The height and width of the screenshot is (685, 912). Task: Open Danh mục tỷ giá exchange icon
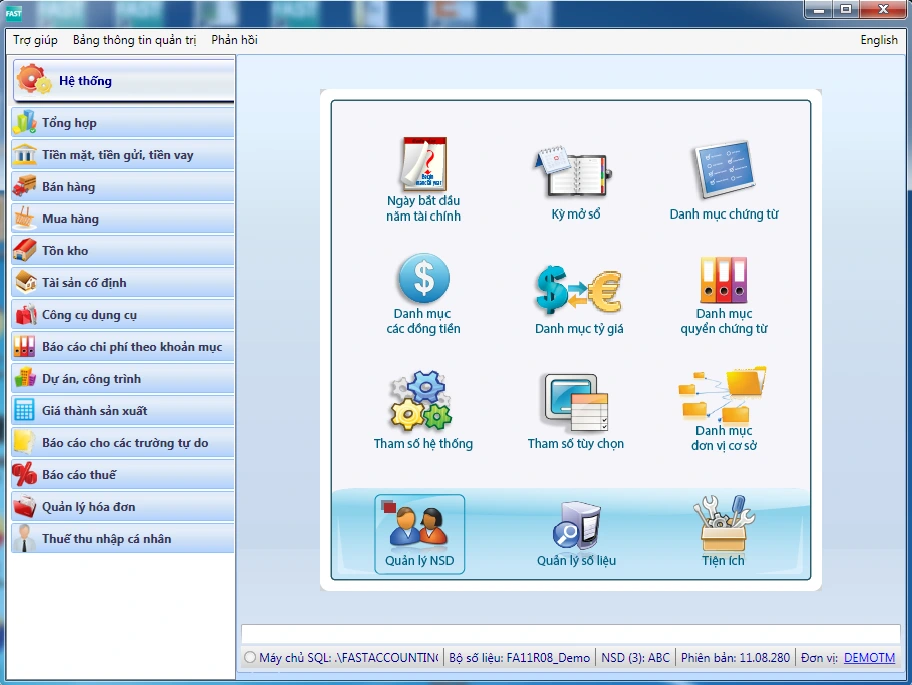coord(578,290)
